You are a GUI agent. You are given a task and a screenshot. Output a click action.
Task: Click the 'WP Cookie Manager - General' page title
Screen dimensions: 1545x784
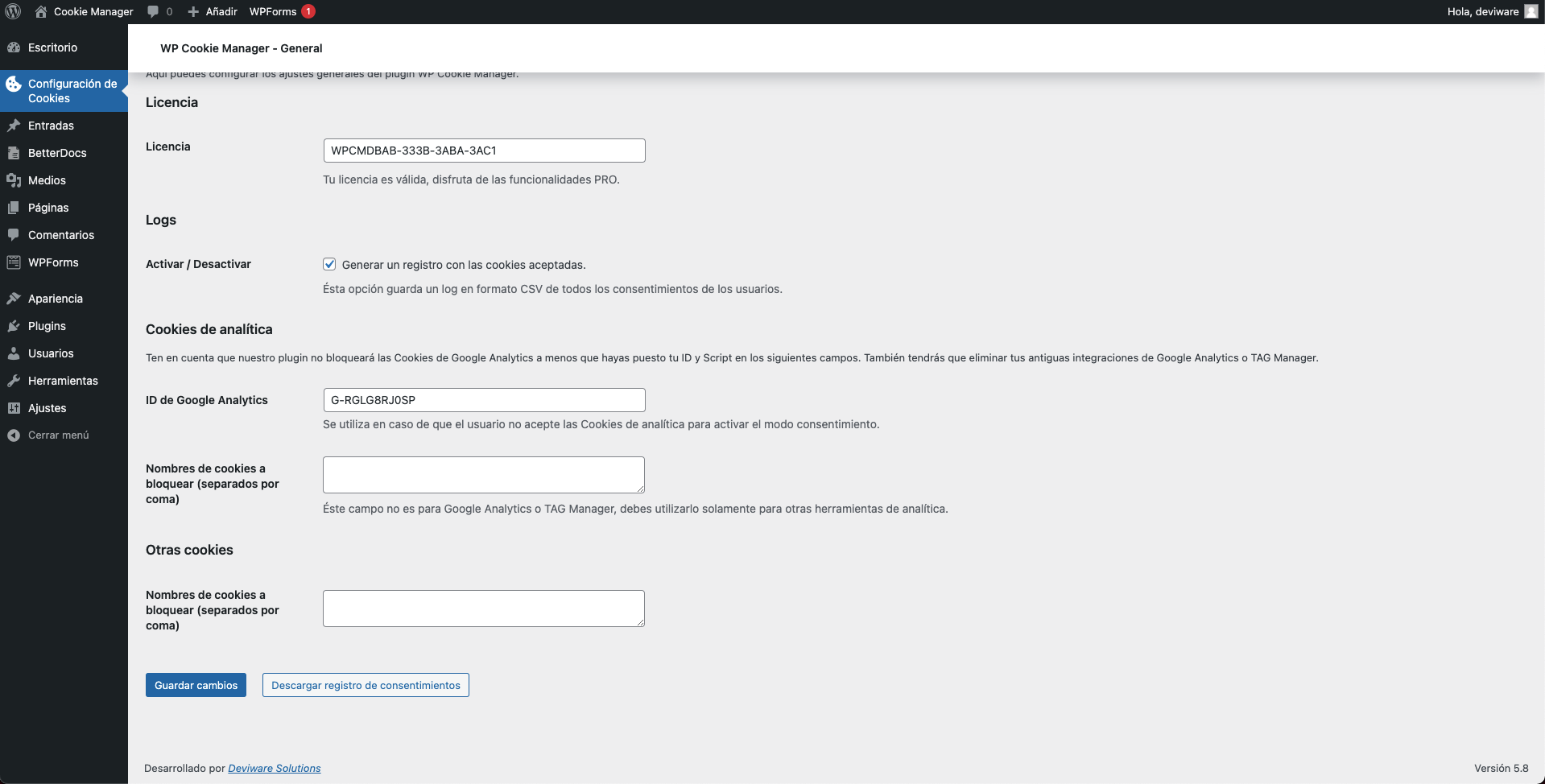pyautogui.click(x=242, y=48)
